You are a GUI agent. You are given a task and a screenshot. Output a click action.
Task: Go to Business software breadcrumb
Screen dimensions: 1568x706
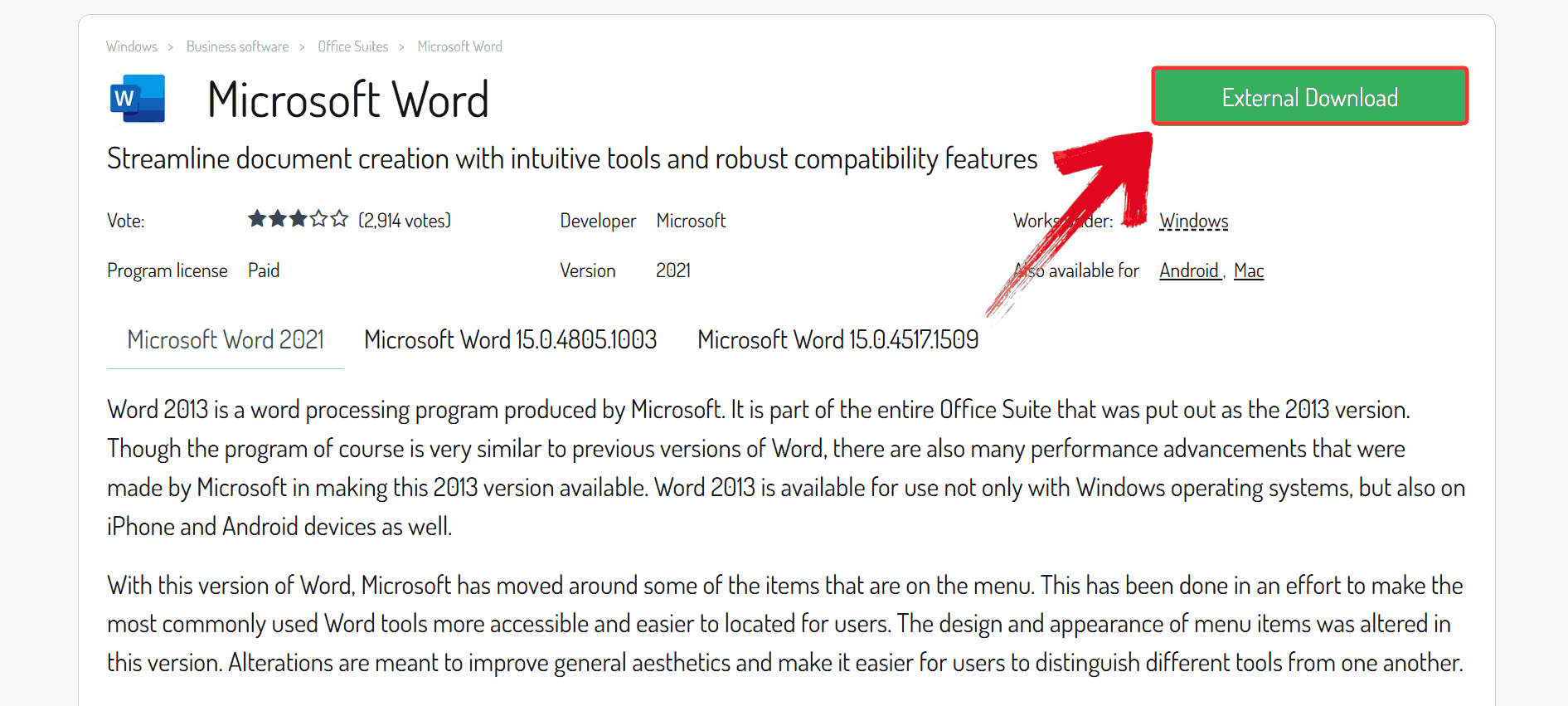238,46
